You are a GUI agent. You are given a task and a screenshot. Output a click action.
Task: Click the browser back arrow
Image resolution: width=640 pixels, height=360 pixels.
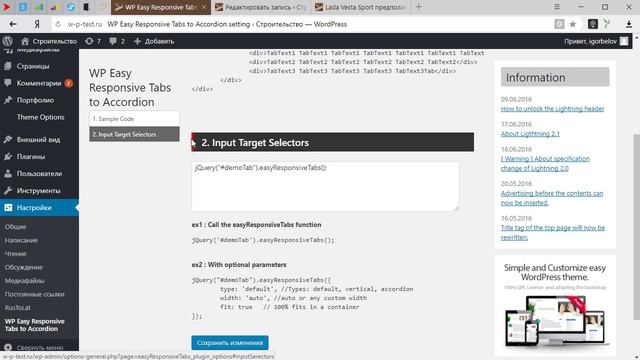13,24
